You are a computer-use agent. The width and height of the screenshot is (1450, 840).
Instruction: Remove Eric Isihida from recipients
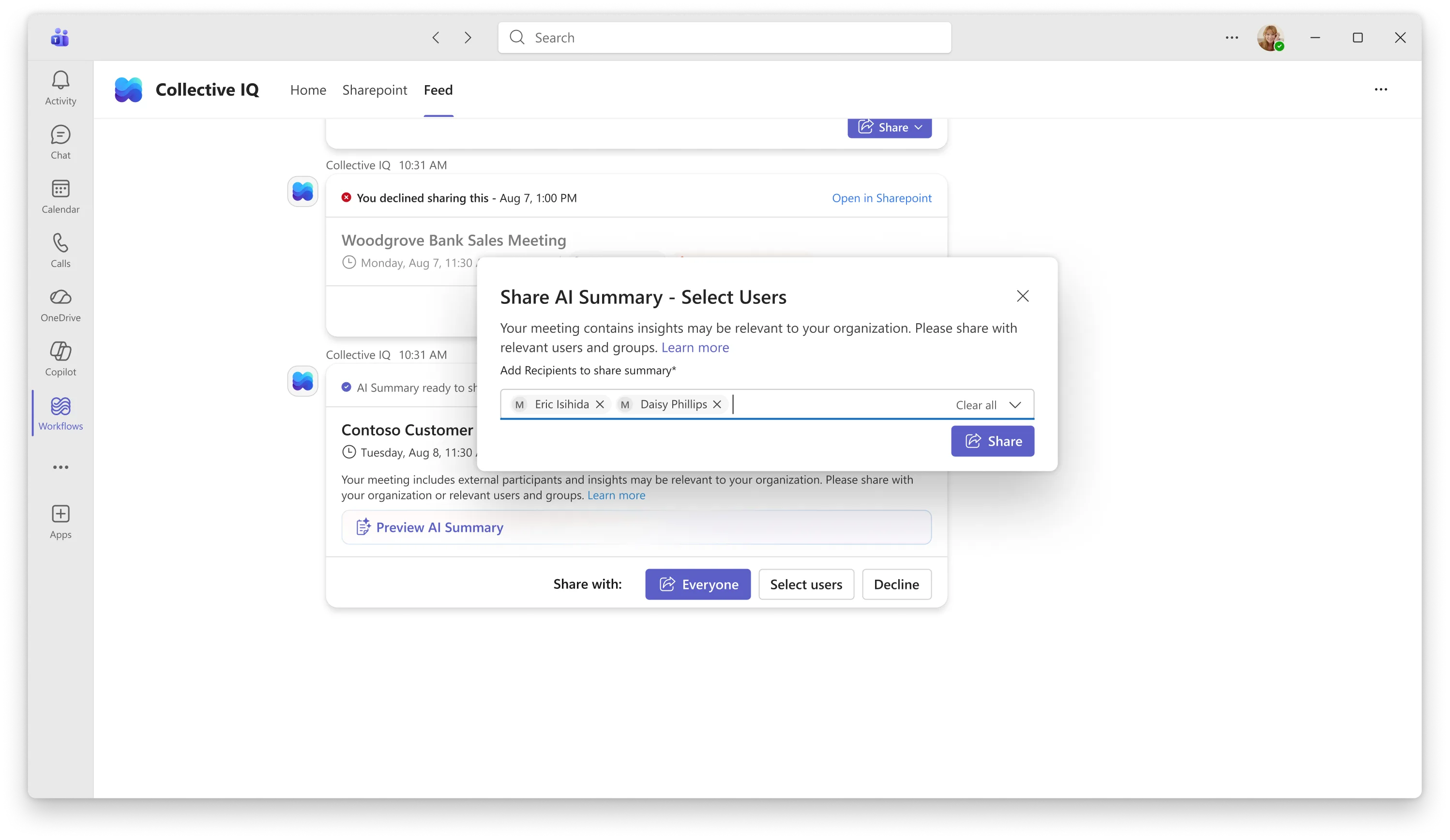tap(600, 405)
